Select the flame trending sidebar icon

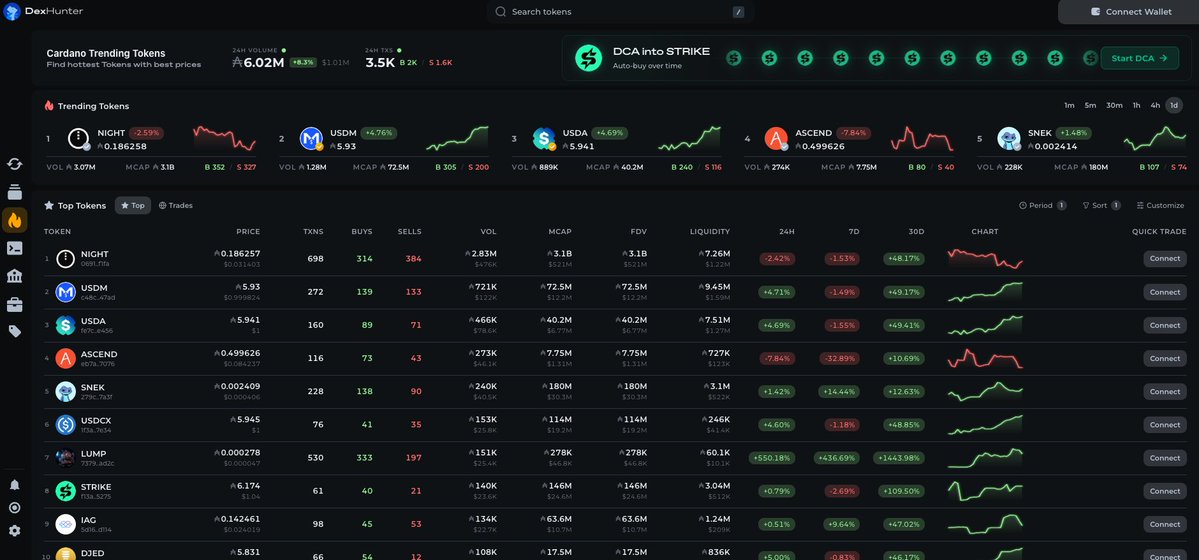tap(15, 220)
